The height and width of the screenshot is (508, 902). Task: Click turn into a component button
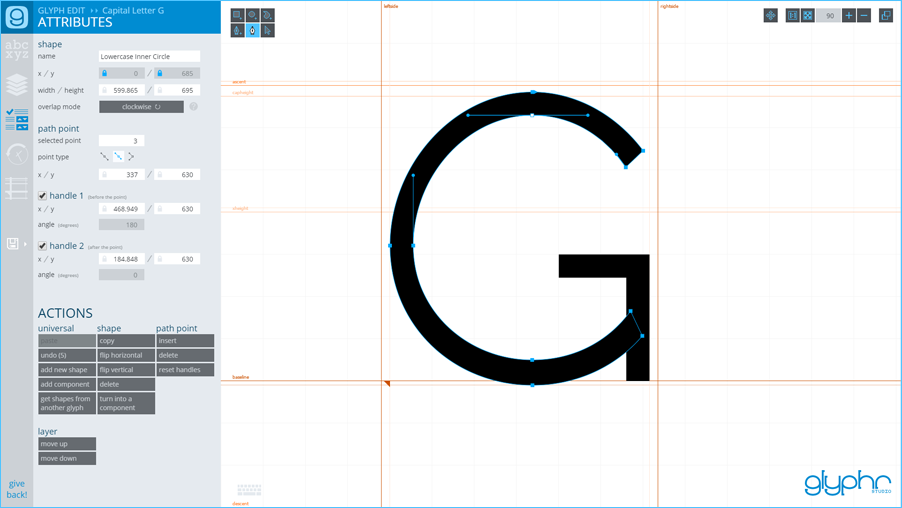pos(126,403)
